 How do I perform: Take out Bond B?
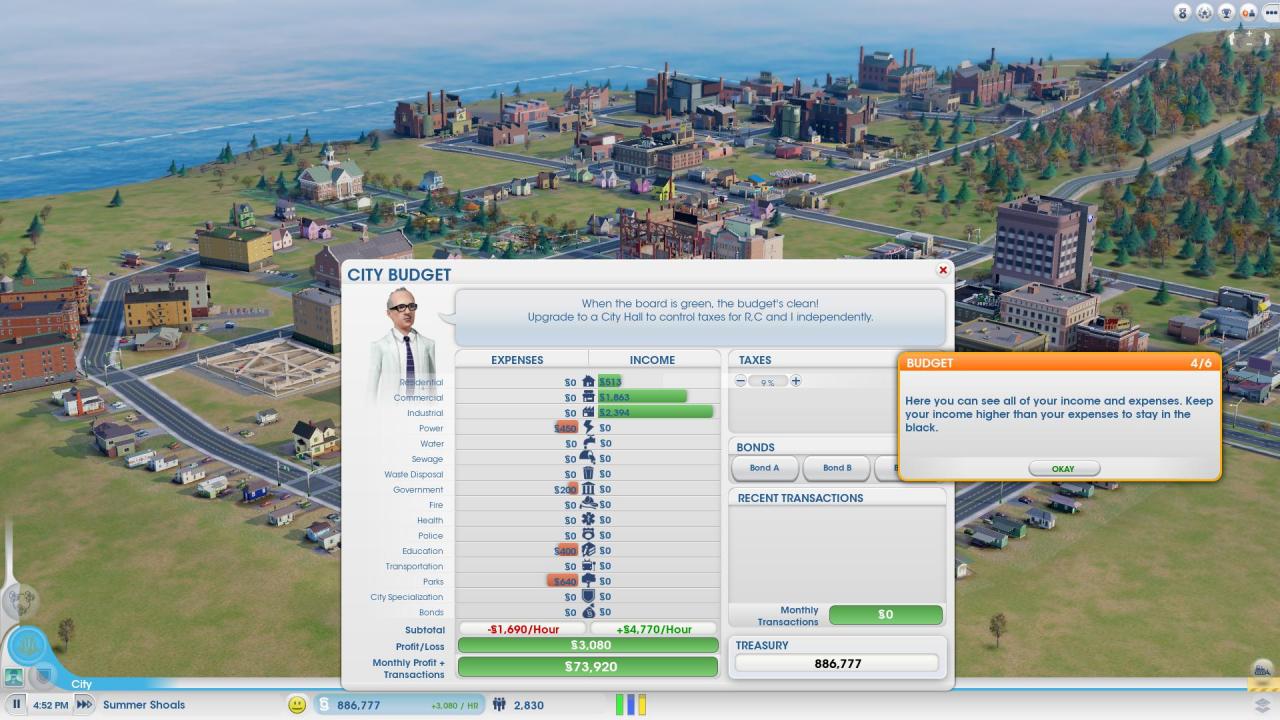click(837, 468)
